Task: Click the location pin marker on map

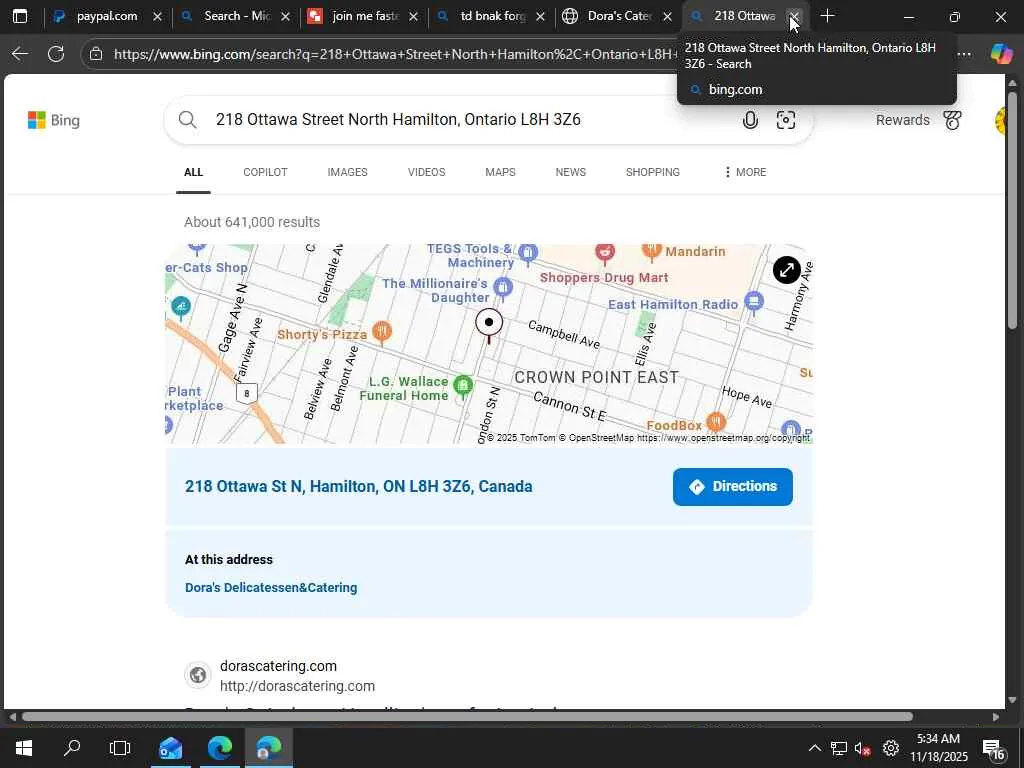Action: coord(488,325)
